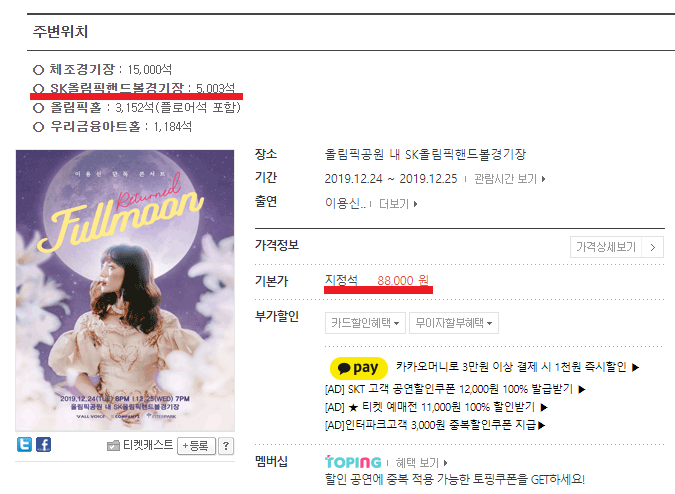Open 인터파크고객 3,000원 중복할인쿠폰 link
The image size is (675, 494).
tap(435, 425)
